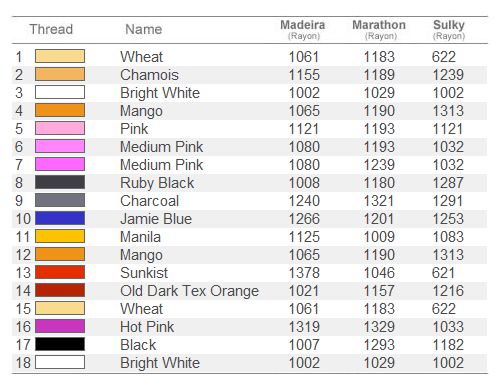500x384 pixels.
Task: Click the Sulky (Rayon) column header
Action: (449, 30)
